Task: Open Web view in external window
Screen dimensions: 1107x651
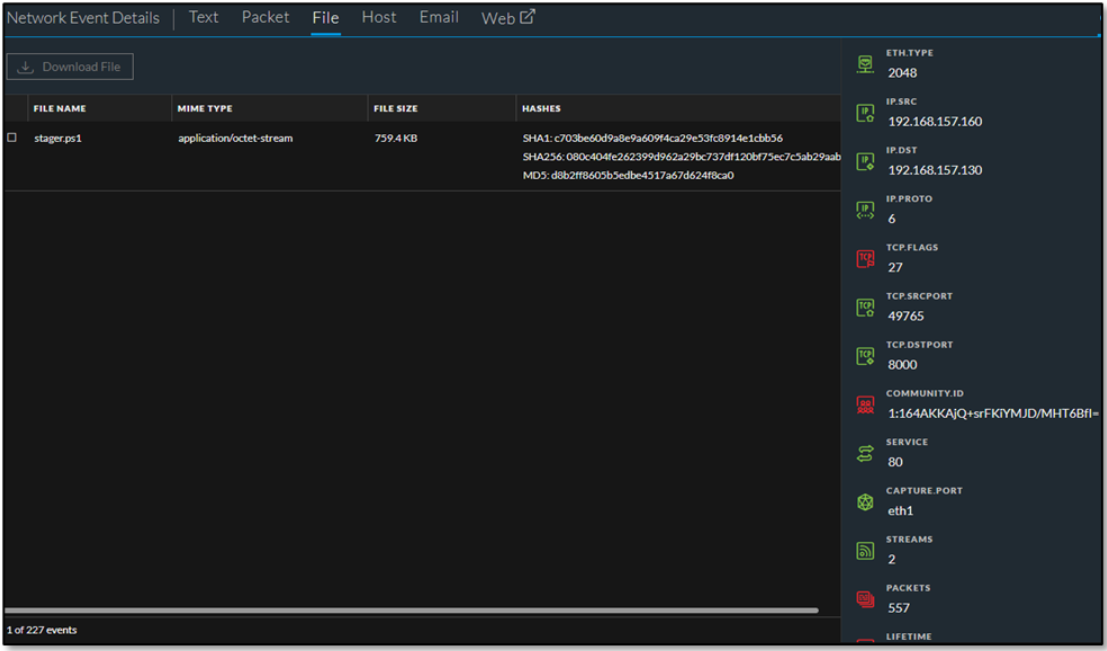Action: tap(508, 18)
